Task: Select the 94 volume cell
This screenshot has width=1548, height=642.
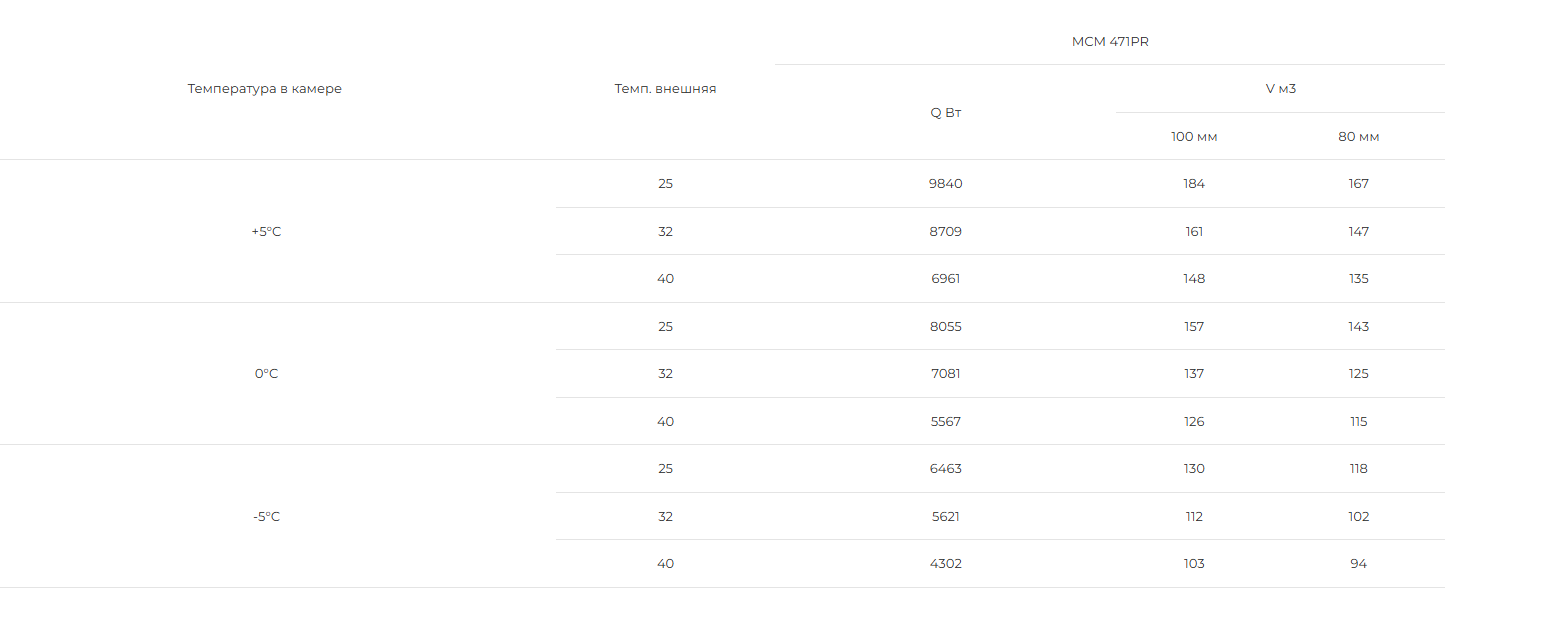Action: 1358,564
